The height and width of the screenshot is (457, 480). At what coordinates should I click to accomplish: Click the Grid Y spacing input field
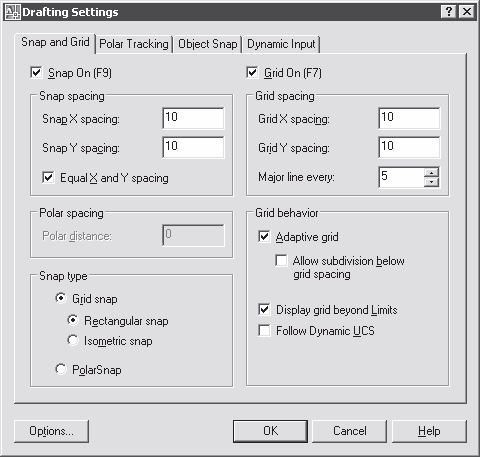tap(409, 147)
